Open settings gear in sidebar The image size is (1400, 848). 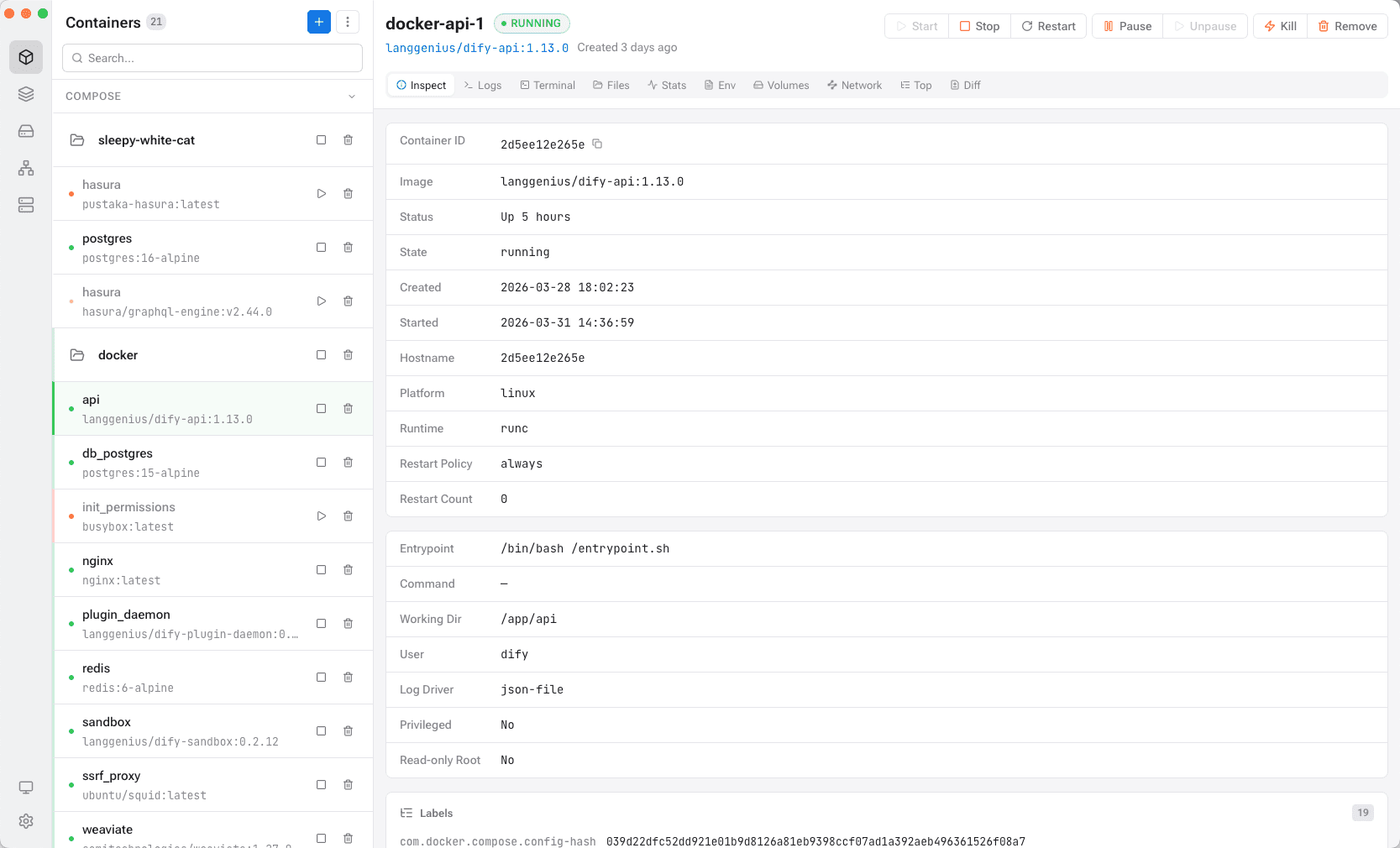tap(26, 821)
